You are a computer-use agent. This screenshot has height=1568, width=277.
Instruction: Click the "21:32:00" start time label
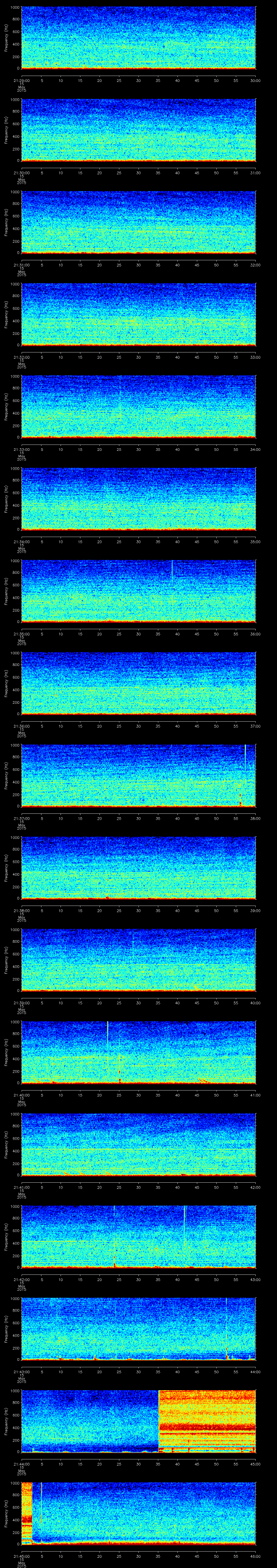pyautogui.click(x=21, y=357)
